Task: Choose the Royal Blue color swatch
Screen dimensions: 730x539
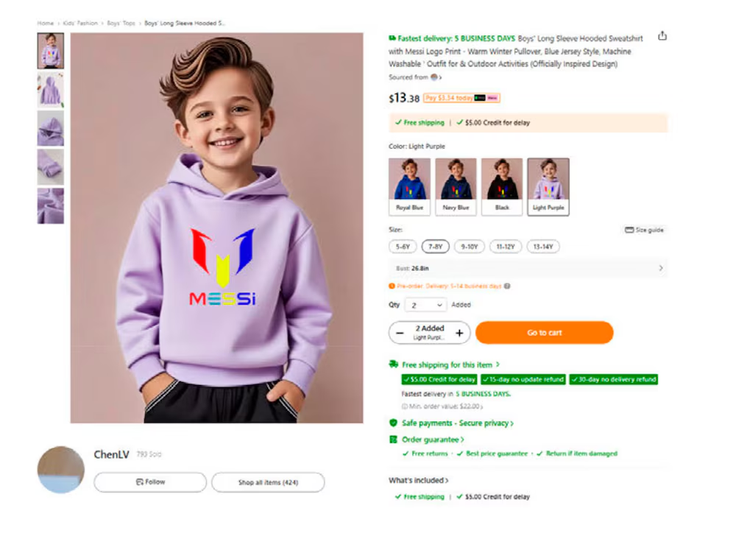Action: coord(409,185)
